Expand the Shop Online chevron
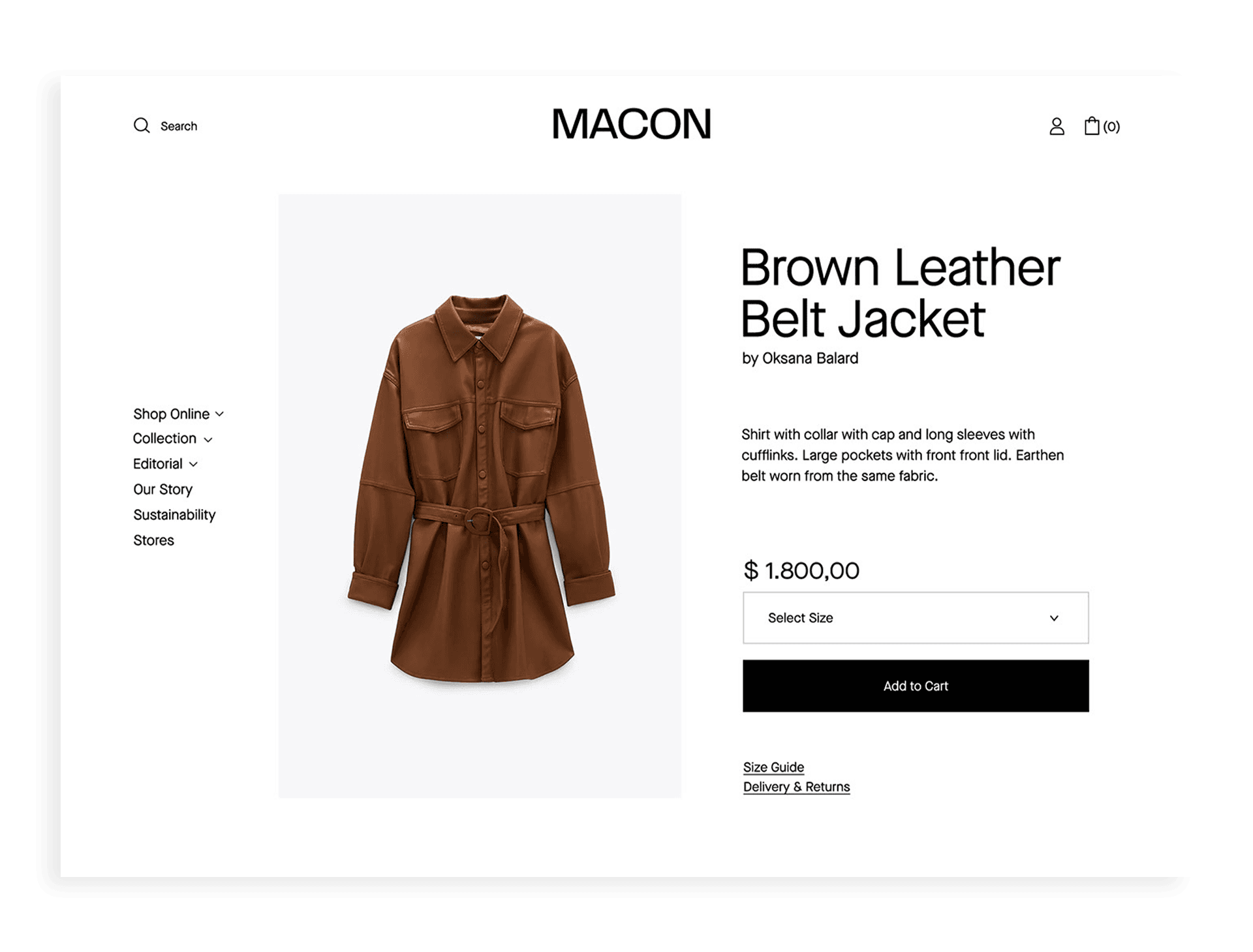Image resolution: width=1253 pixels, height=952 pixels. (220, 414)
